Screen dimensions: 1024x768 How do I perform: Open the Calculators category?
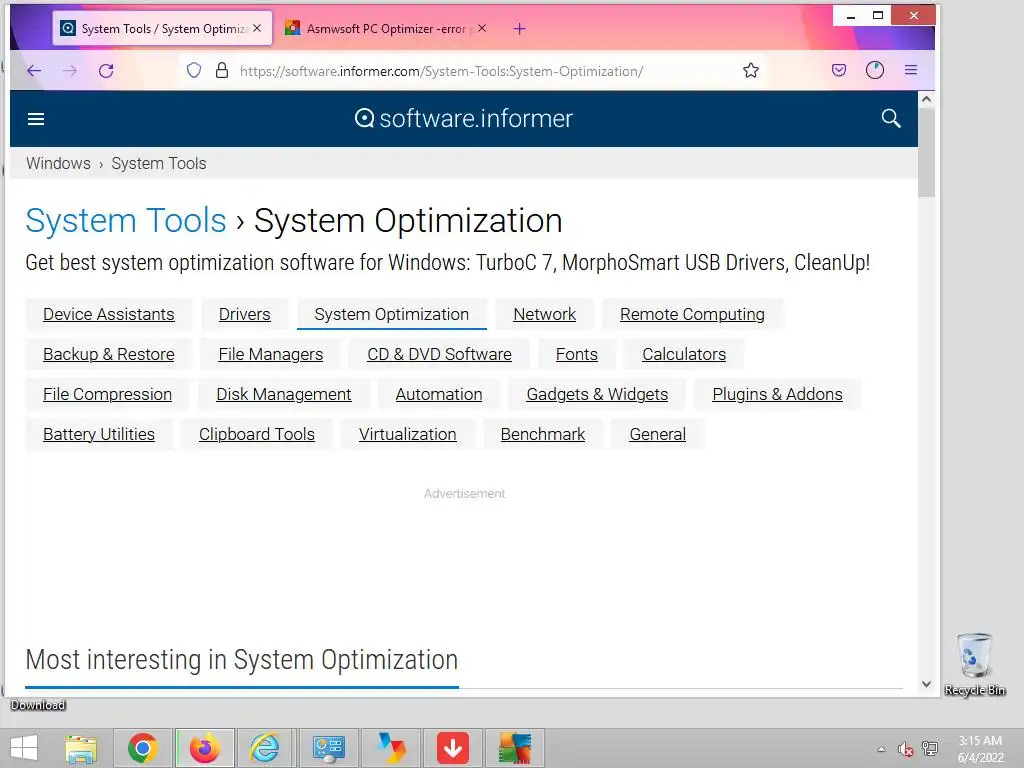[684, 354]
